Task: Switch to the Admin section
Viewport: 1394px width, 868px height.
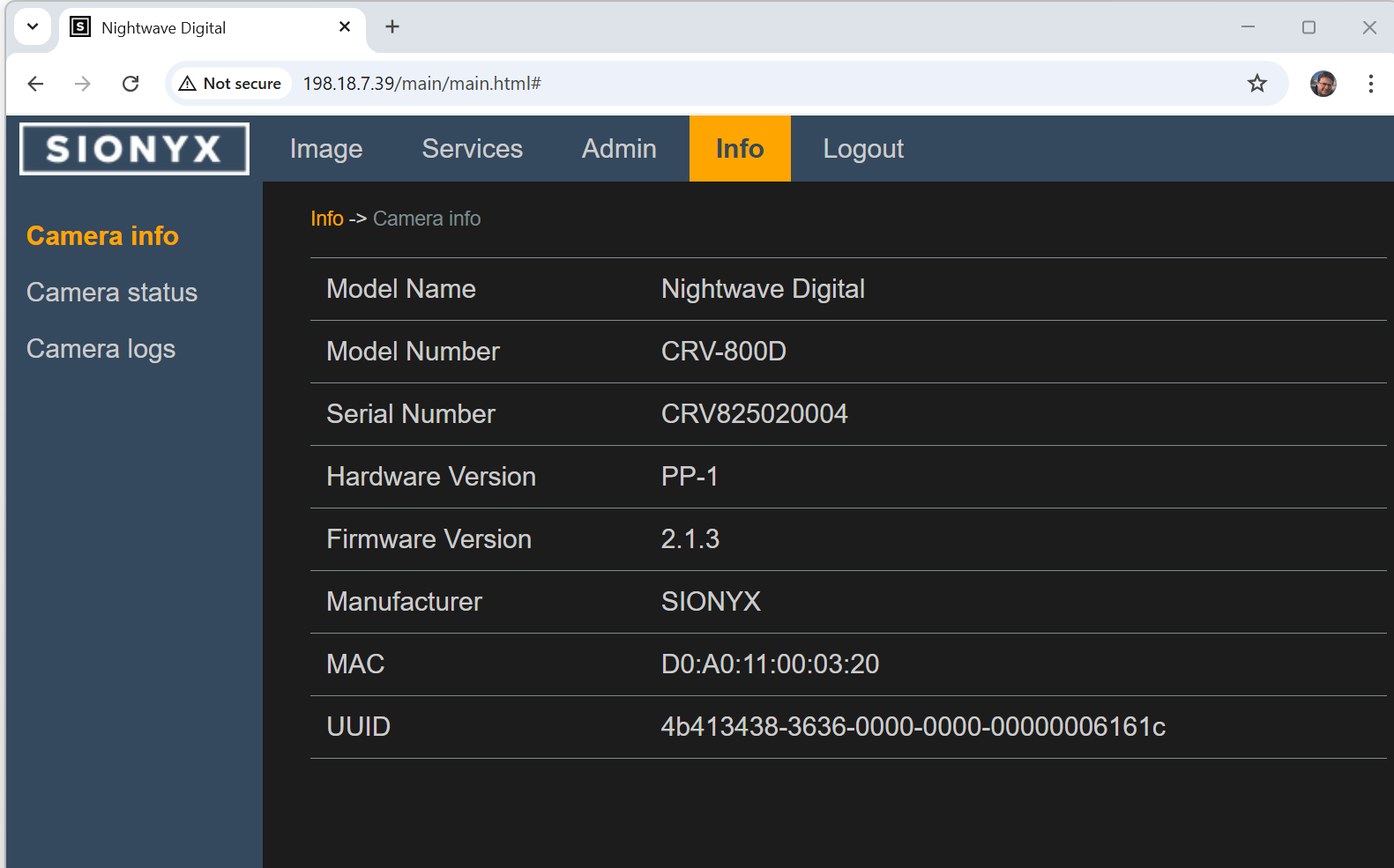Action: point(619,149)
